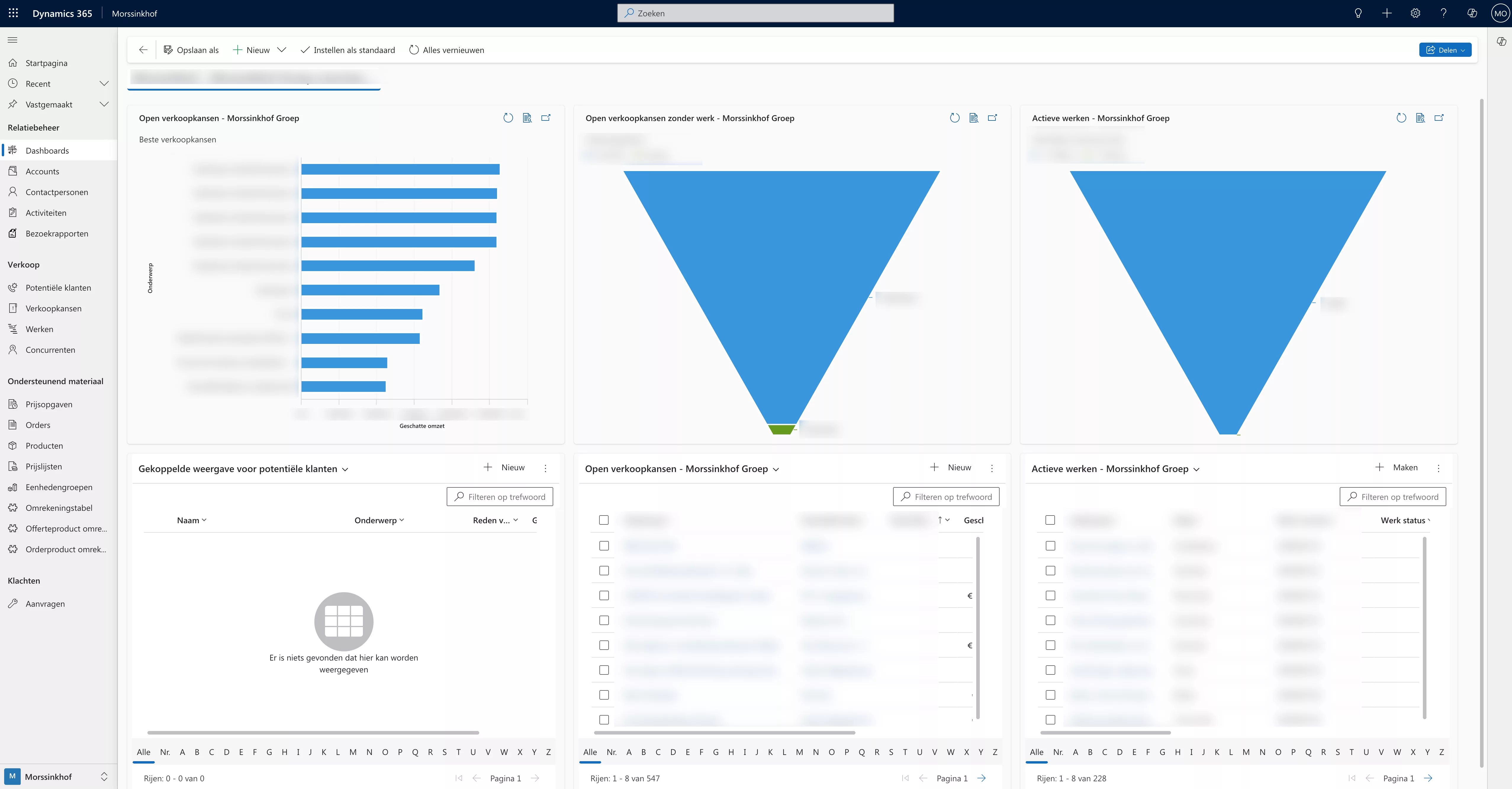Open the Settings gear
This screenshot has width=1512, height=789.
(x=1415, y=13)
